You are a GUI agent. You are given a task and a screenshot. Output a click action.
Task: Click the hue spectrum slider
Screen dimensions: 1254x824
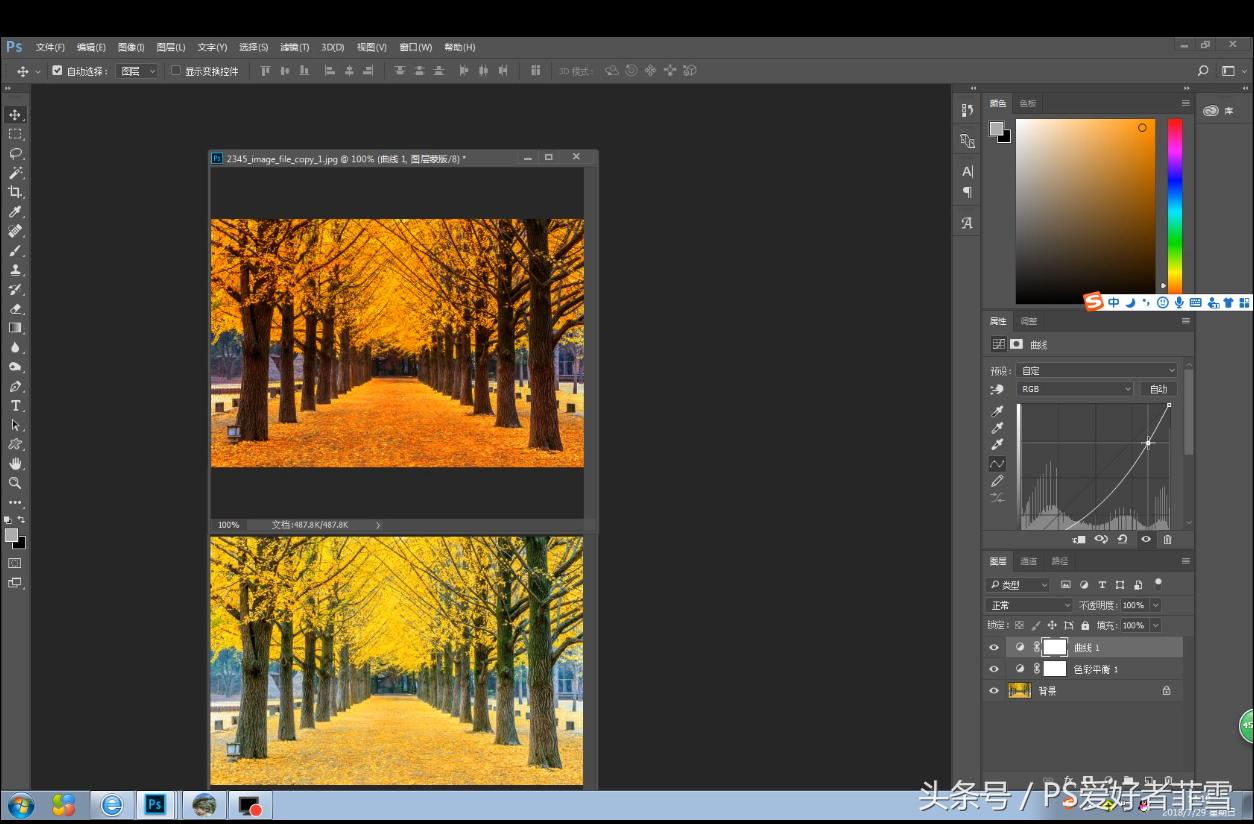1175,205
